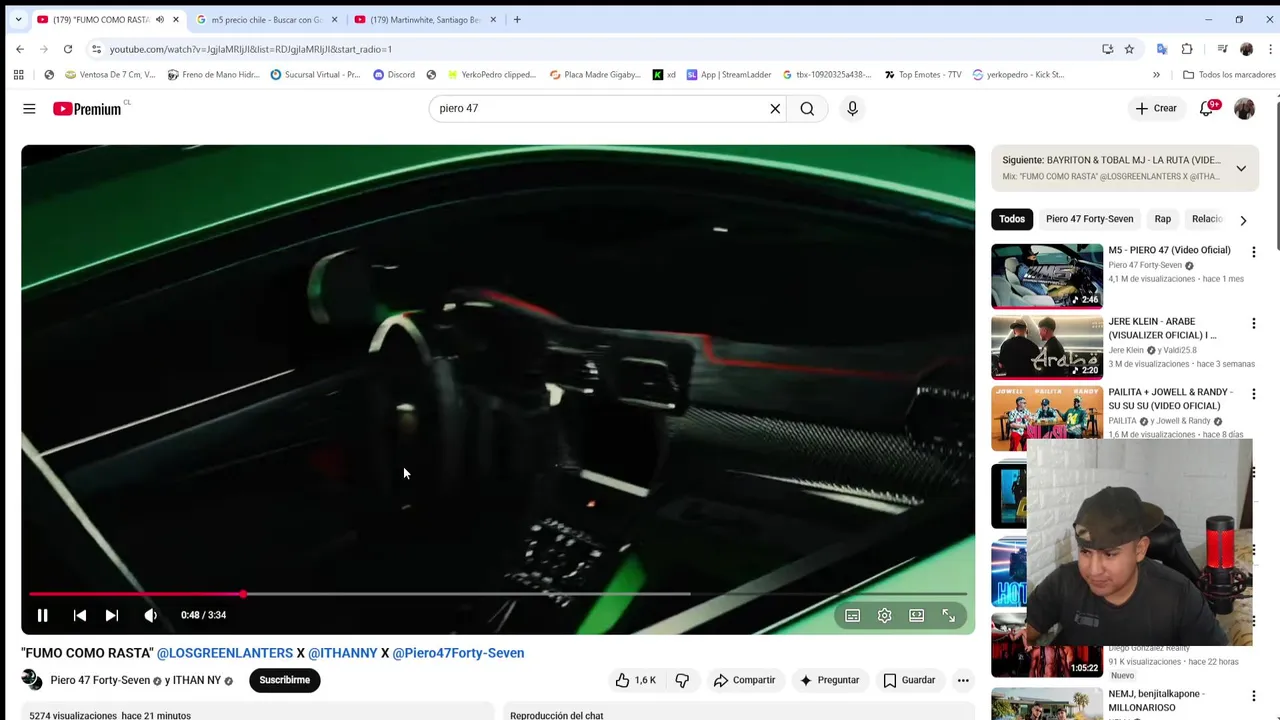Open media control icon in Chrome toolbar
The height and width of the screenshot is (720, 1280).
[x=1222, y=49]
